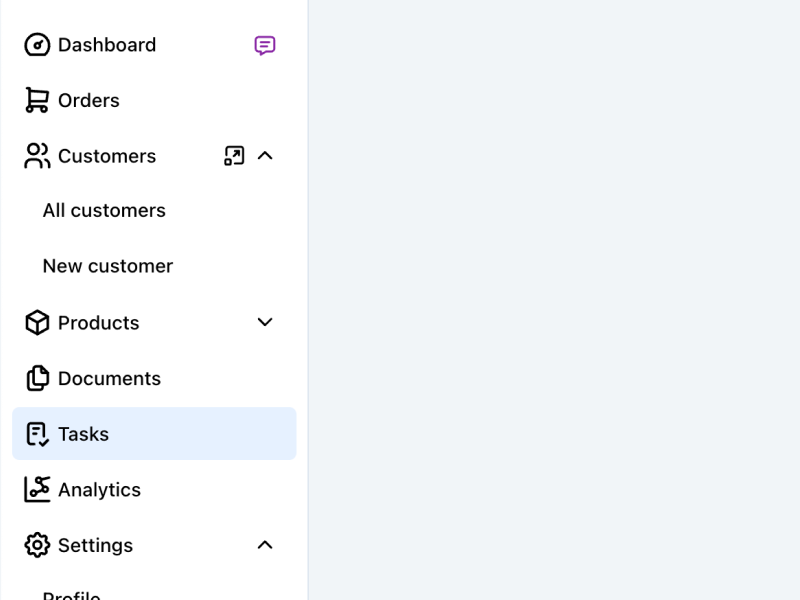Collapse the Customers submenu chevron
Viewport: 800px width, 600px height.
point(265,155)
